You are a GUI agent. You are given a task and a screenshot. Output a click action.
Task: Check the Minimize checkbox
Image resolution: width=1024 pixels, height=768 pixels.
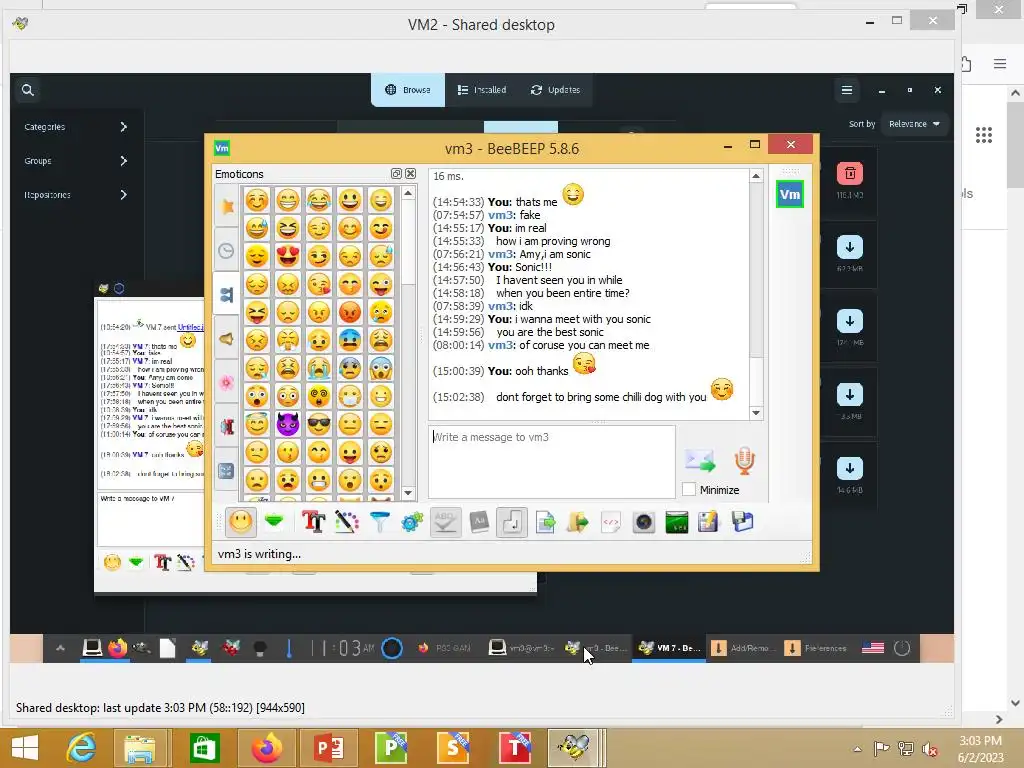pyautogui.click(x=688, y=489)
